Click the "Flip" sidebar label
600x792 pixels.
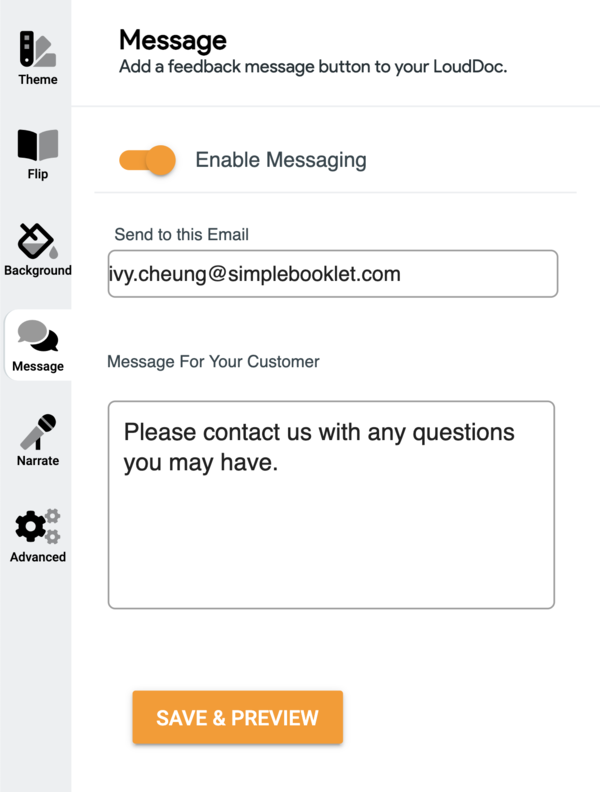click(x=38, y=175)
